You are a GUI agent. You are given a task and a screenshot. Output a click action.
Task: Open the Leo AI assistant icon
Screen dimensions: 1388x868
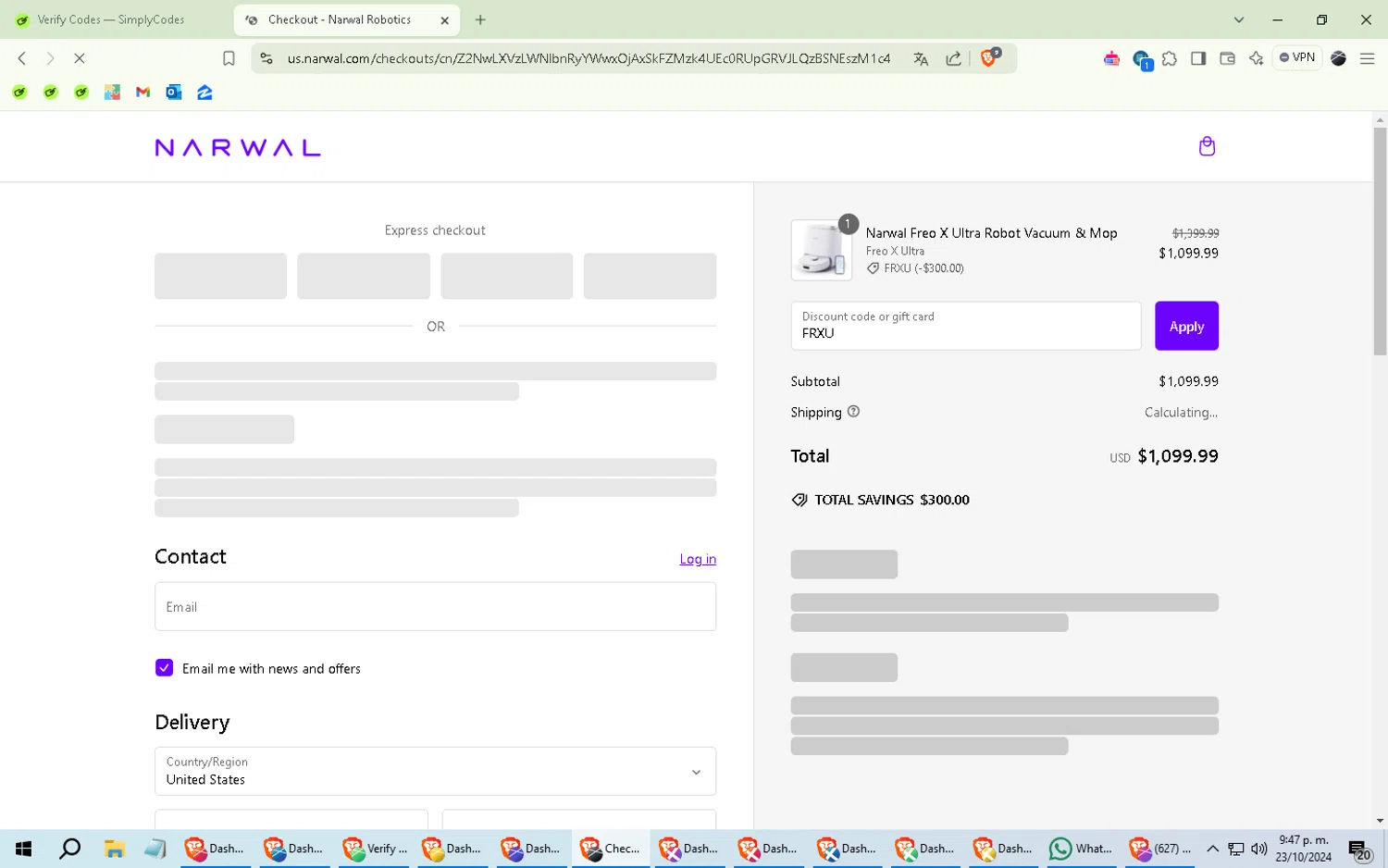[1256, 58]
